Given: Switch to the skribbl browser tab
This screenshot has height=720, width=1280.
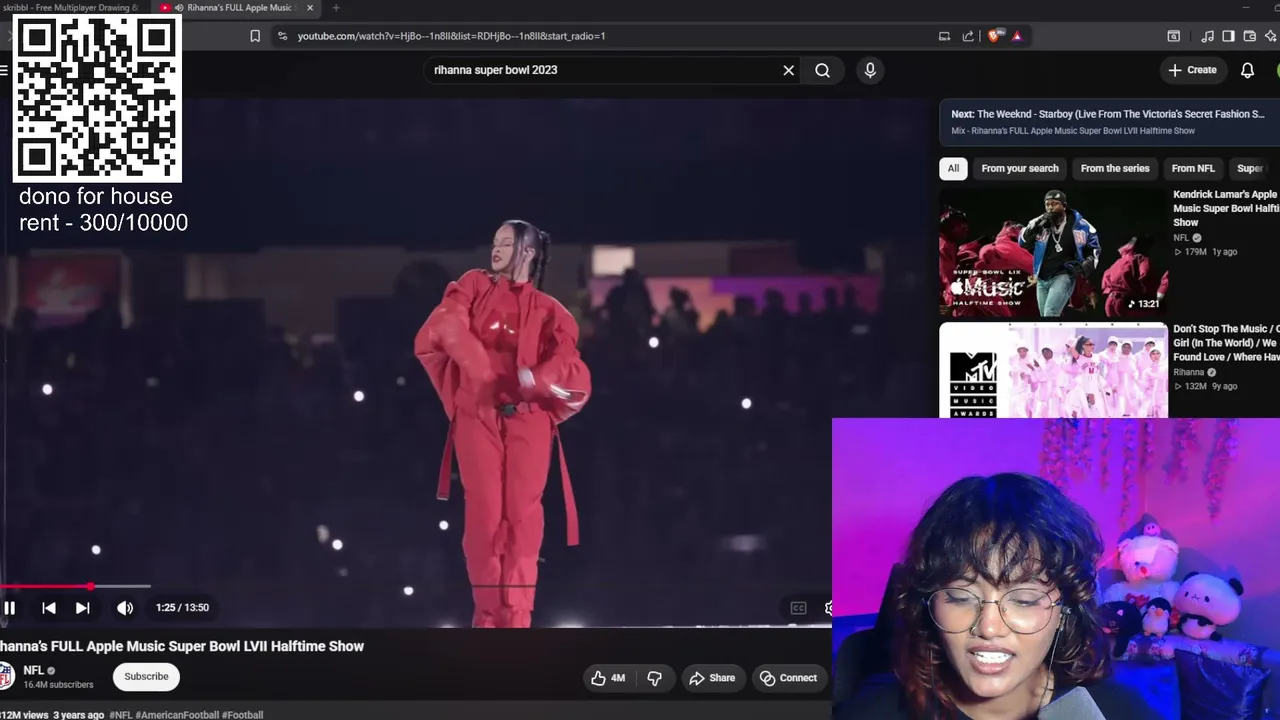Looking at the screenshot, I should click(x=72, y=8).
